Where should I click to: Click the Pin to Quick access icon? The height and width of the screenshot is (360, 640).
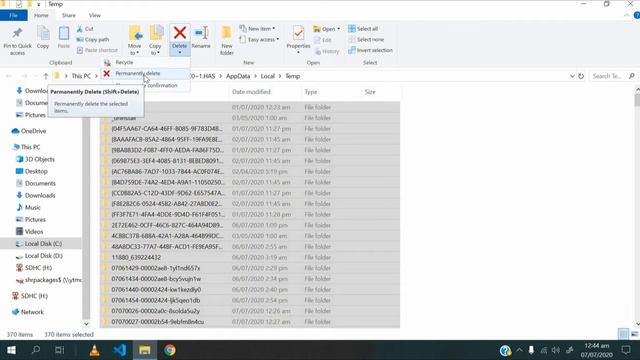coord(17,34)
